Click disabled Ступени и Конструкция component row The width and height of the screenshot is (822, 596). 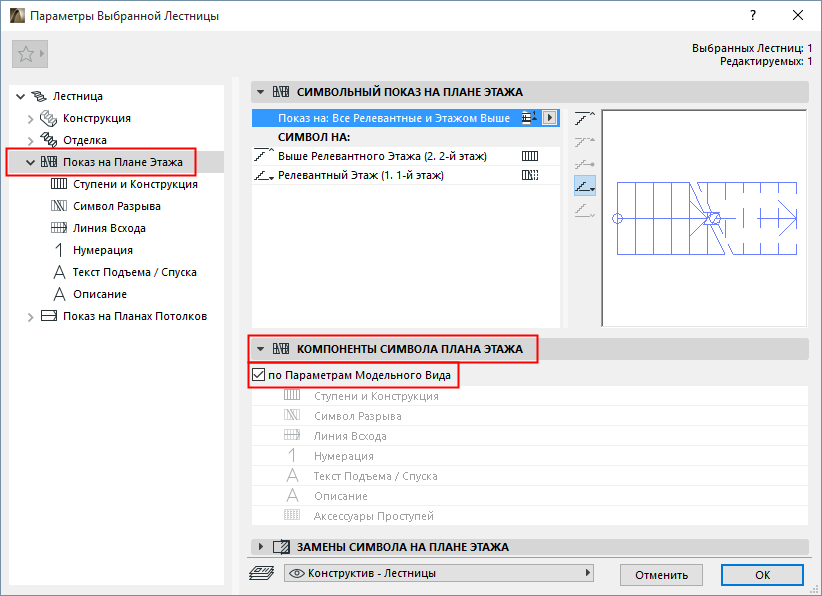pos(529,396)
